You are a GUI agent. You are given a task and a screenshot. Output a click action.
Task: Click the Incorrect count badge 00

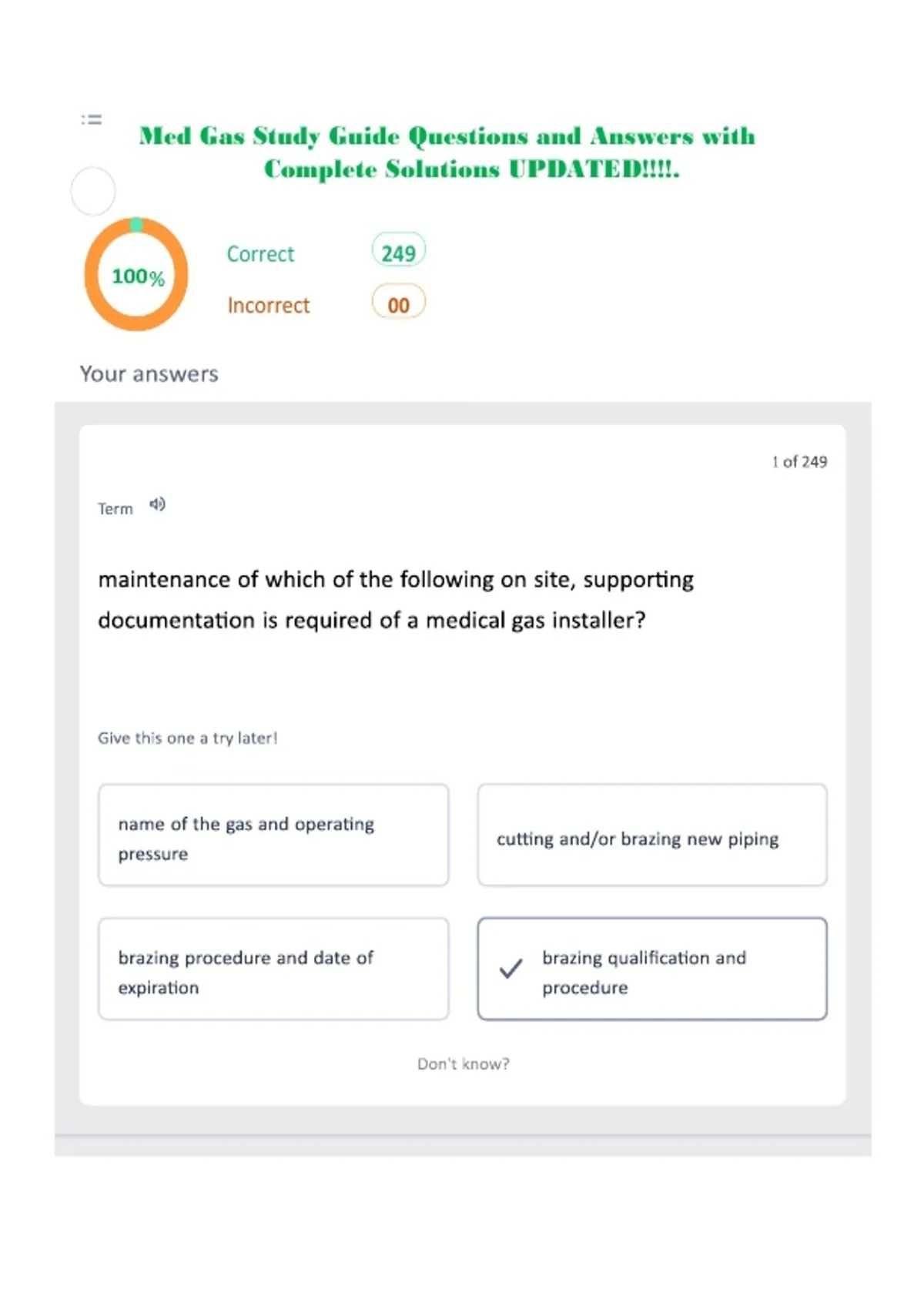coord(398,303)
